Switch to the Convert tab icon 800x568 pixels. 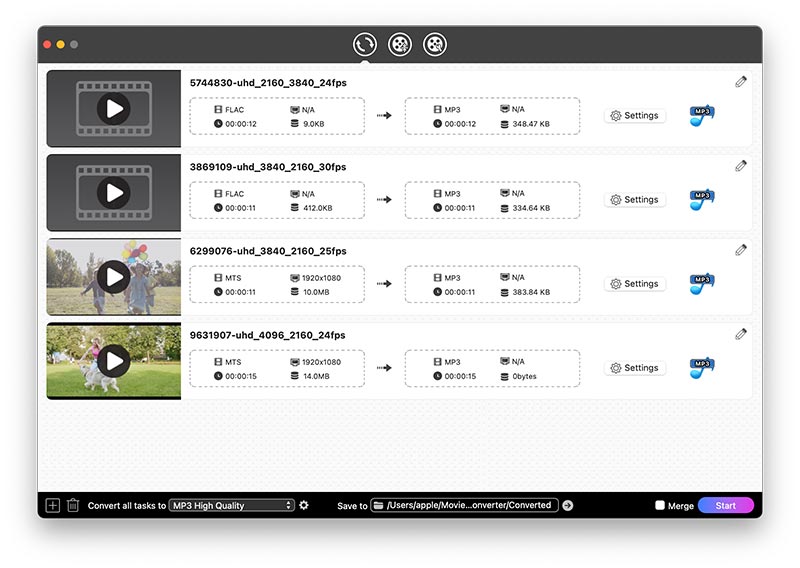tap(365, 44)
